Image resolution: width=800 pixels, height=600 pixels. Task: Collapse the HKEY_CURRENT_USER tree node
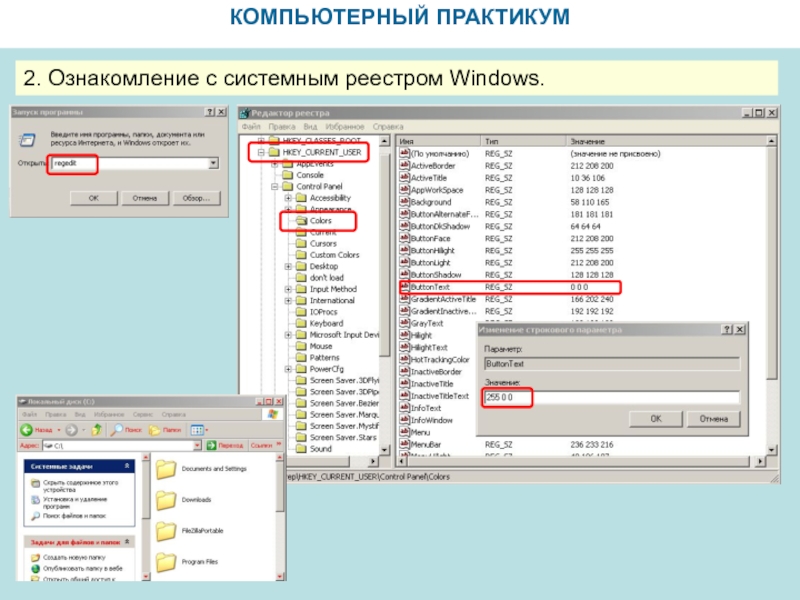tap(262, 152)
